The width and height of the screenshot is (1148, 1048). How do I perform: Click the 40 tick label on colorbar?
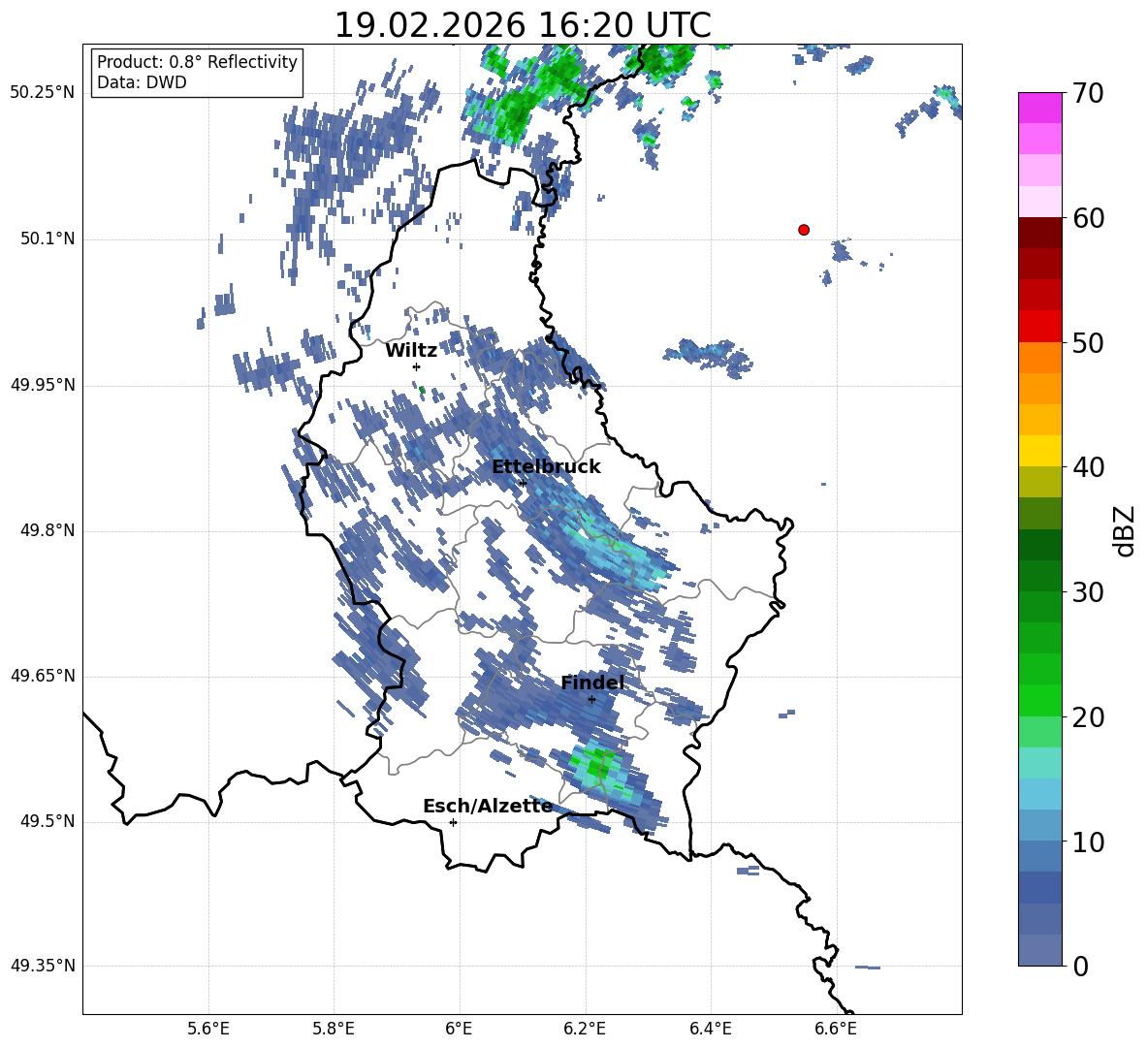[1088, 467]
